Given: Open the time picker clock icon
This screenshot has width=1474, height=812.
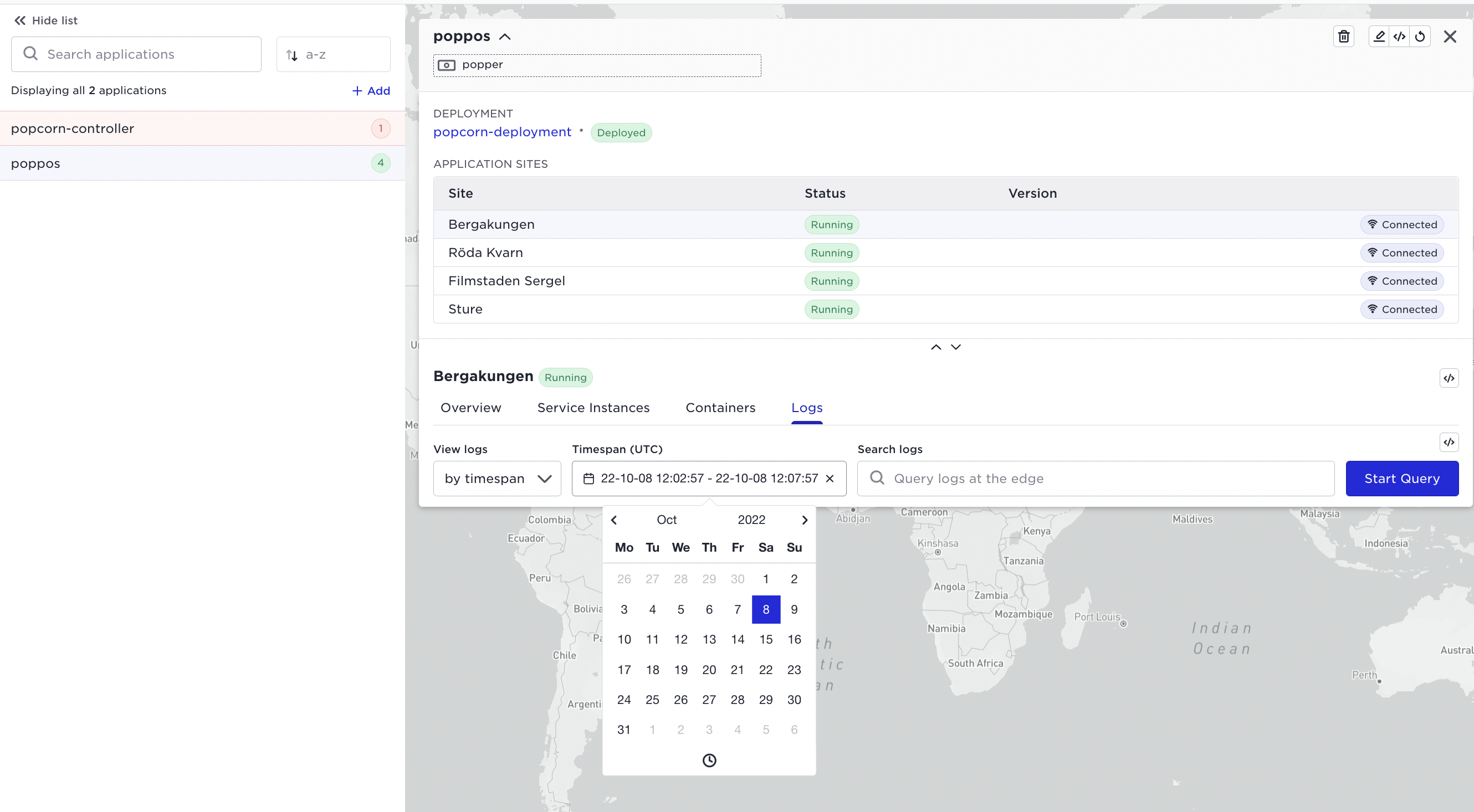Looking at the screenshot, I should (x=709, y=760).
